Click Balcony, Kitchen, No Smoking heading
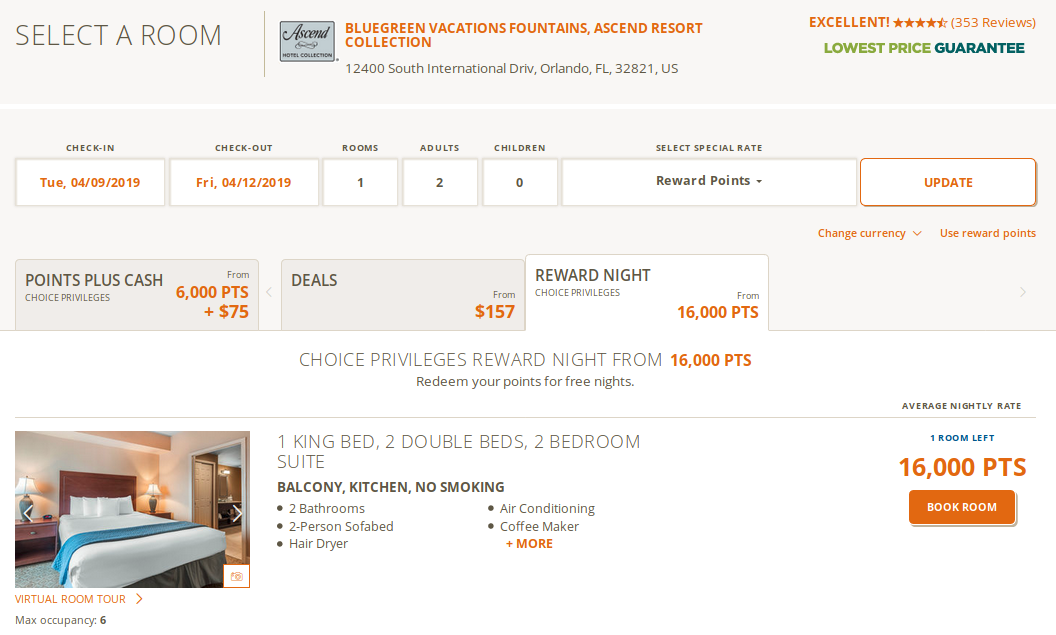The image size is (1056, 635). pyautogui.click(x=391, y=487)
